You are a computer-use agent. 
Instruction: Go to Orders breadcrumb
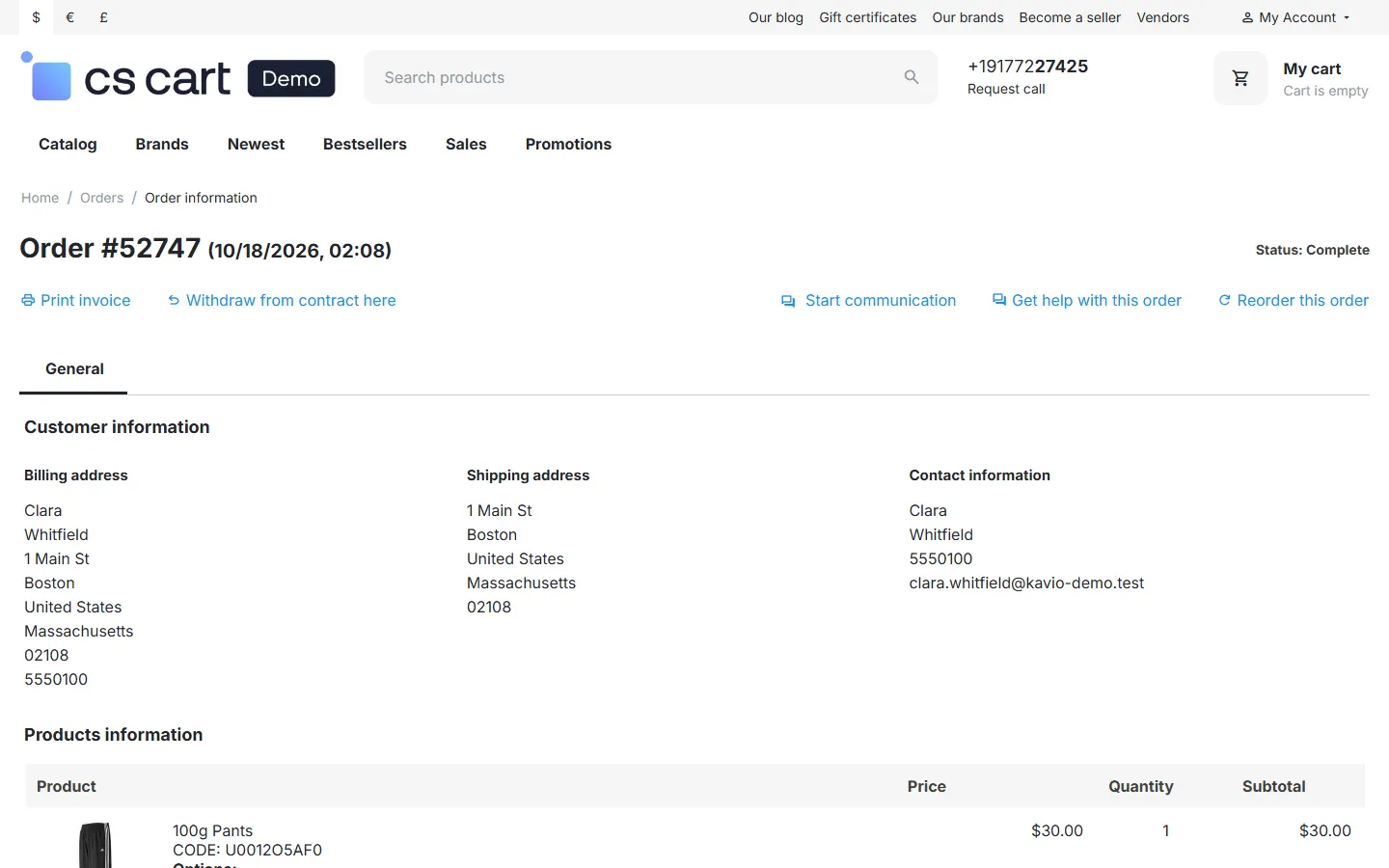(101, 198)
